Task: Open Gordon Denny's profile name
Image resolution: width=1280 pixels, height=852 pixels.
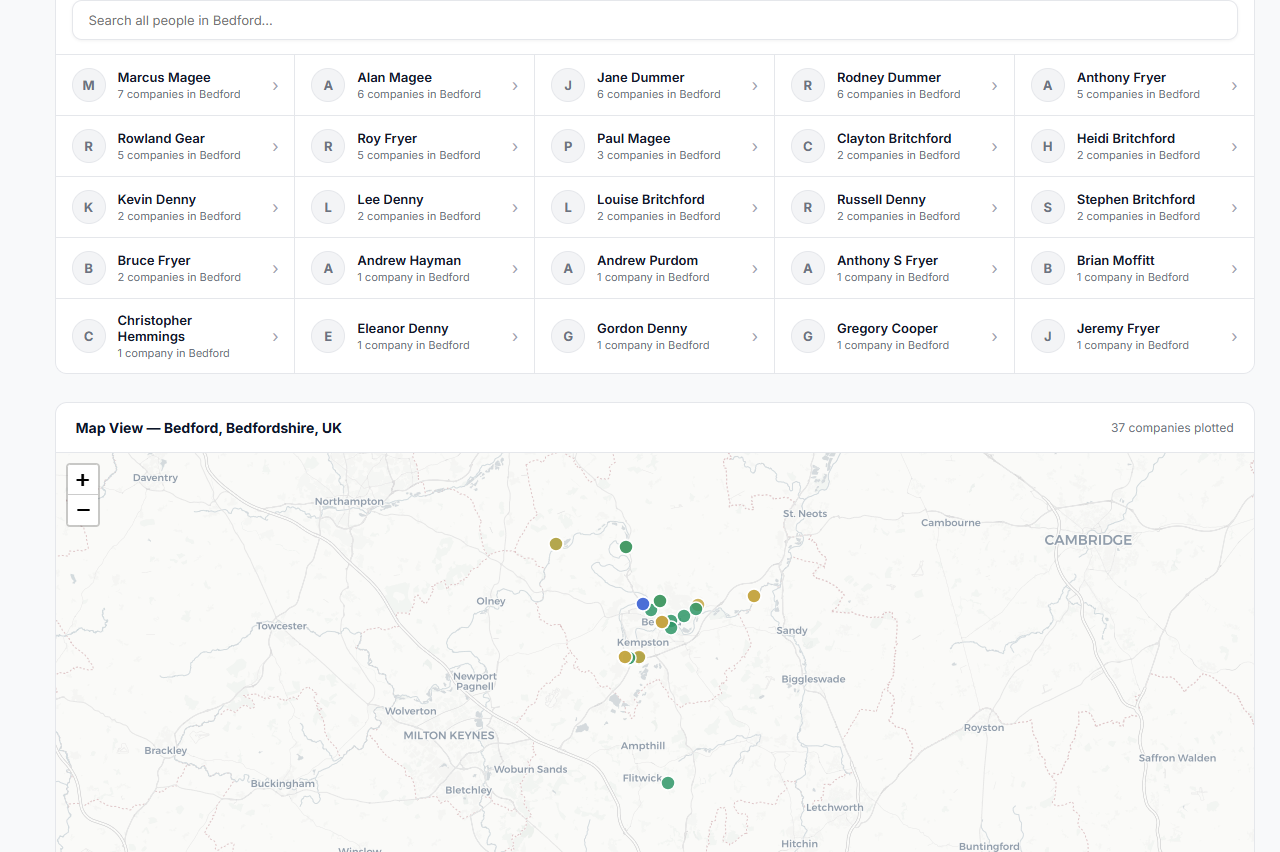Action: click(x=642, y=328)
